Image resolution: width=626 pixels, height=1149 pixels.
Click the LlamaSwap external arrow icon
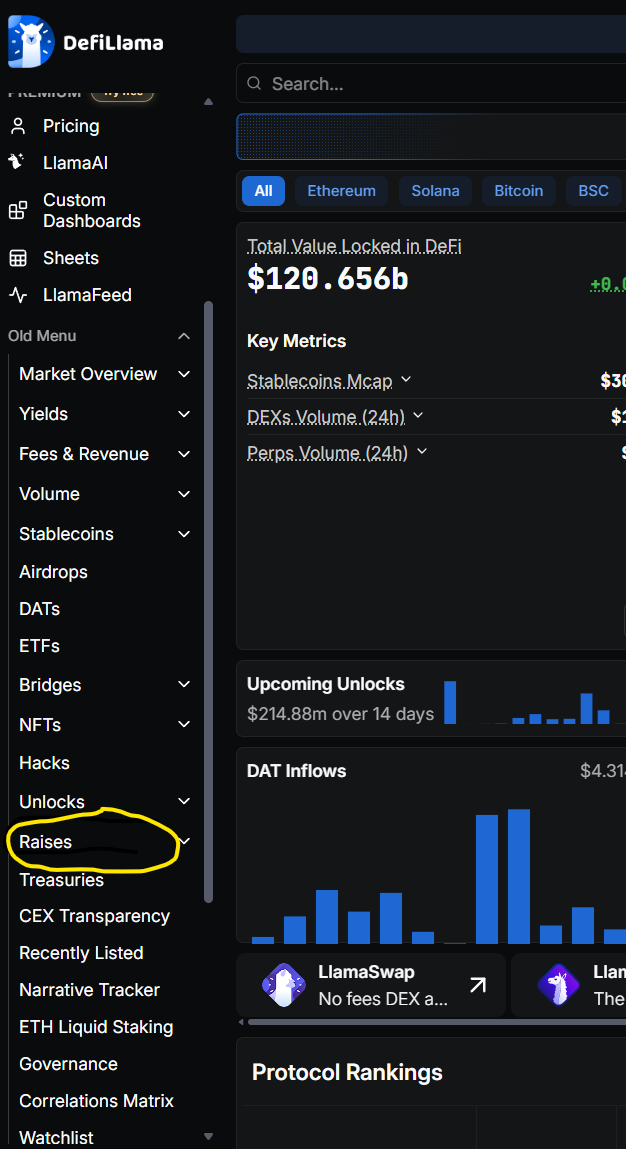click(x=478, y=985)
